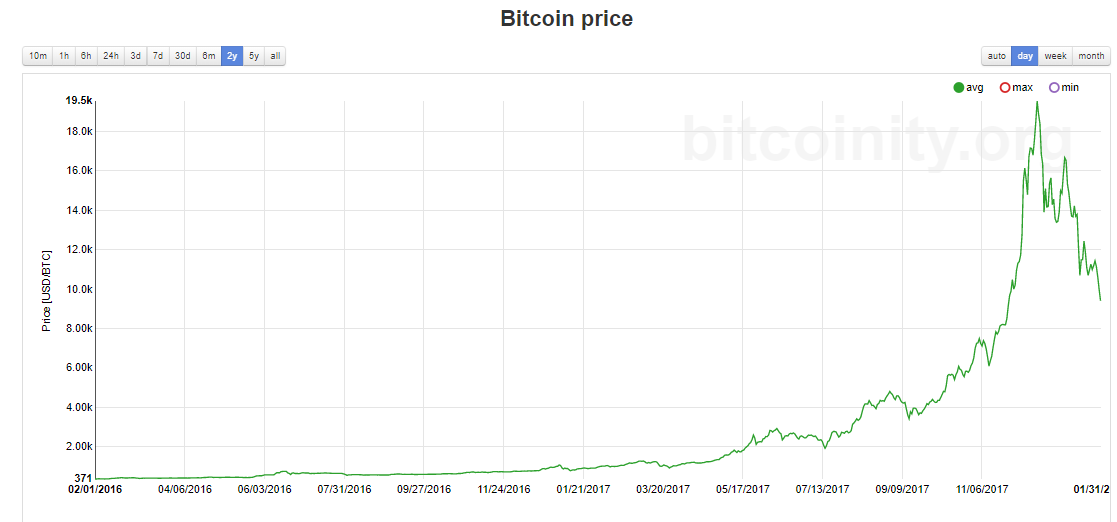1117x522 pixels.
Task: Click the Bitcoin price chart title
Action: 566,19
